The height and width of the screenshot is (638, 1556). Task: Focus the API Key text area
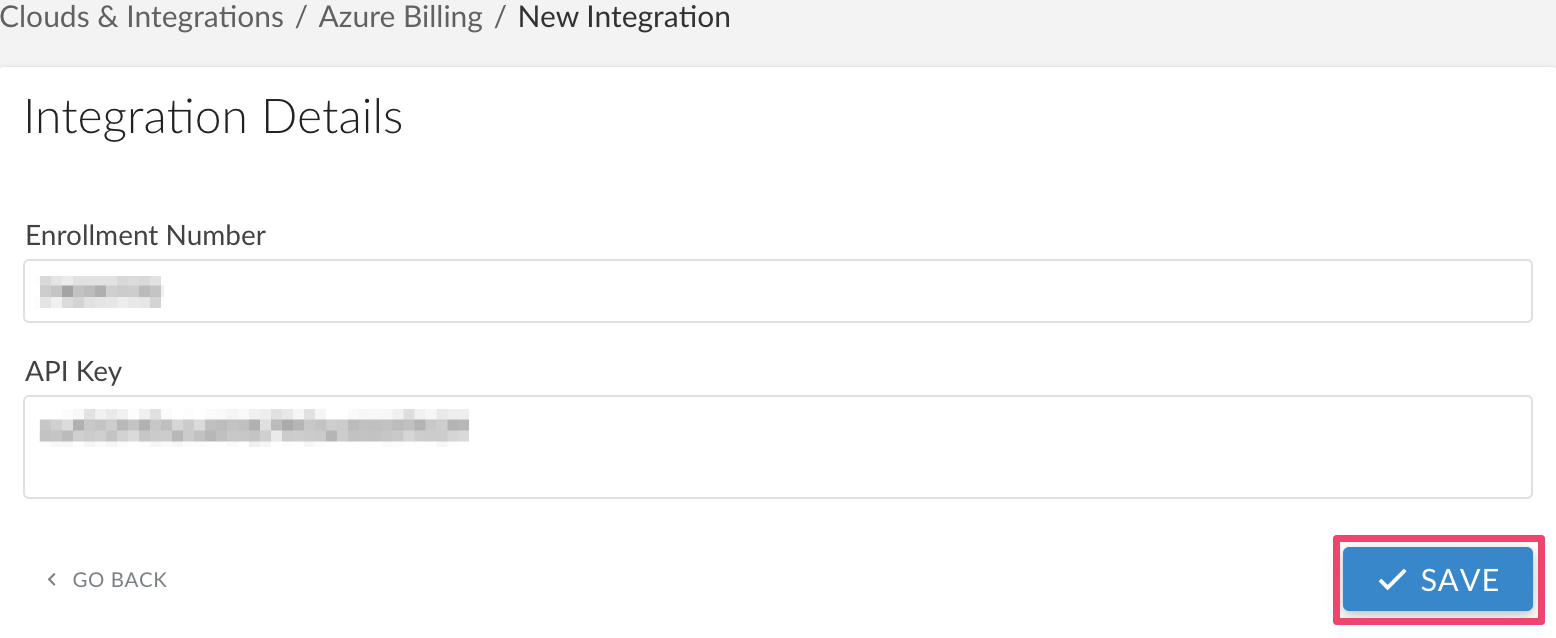click(777, 447)
